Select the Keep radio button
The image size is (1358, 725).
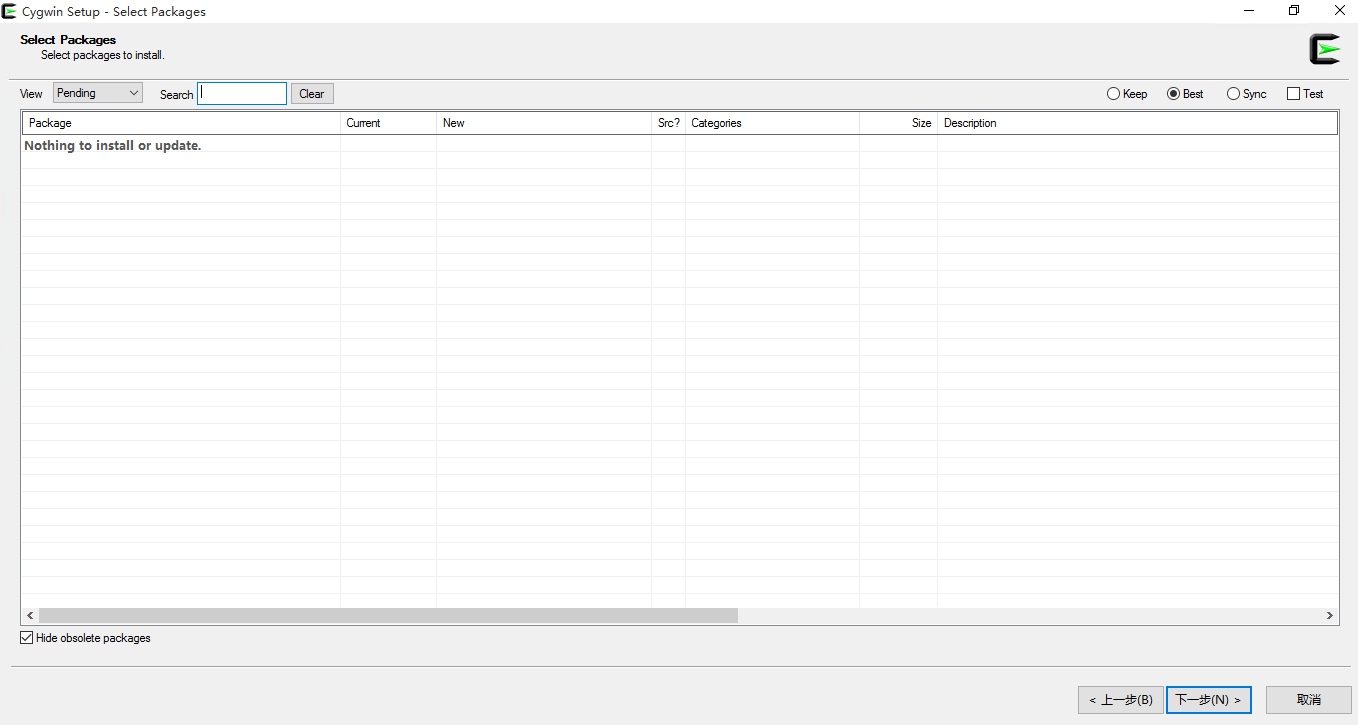pyautogui.click(x=1127, y=94)
